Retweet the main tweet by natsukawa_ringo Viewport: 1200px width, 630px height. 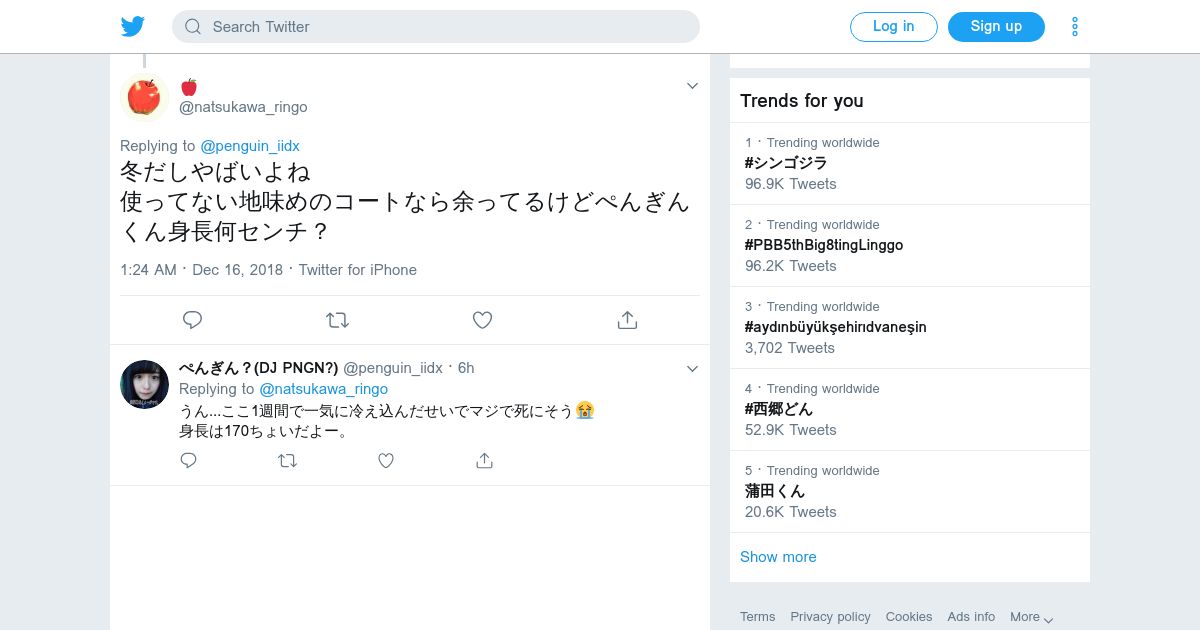(337, 320)
